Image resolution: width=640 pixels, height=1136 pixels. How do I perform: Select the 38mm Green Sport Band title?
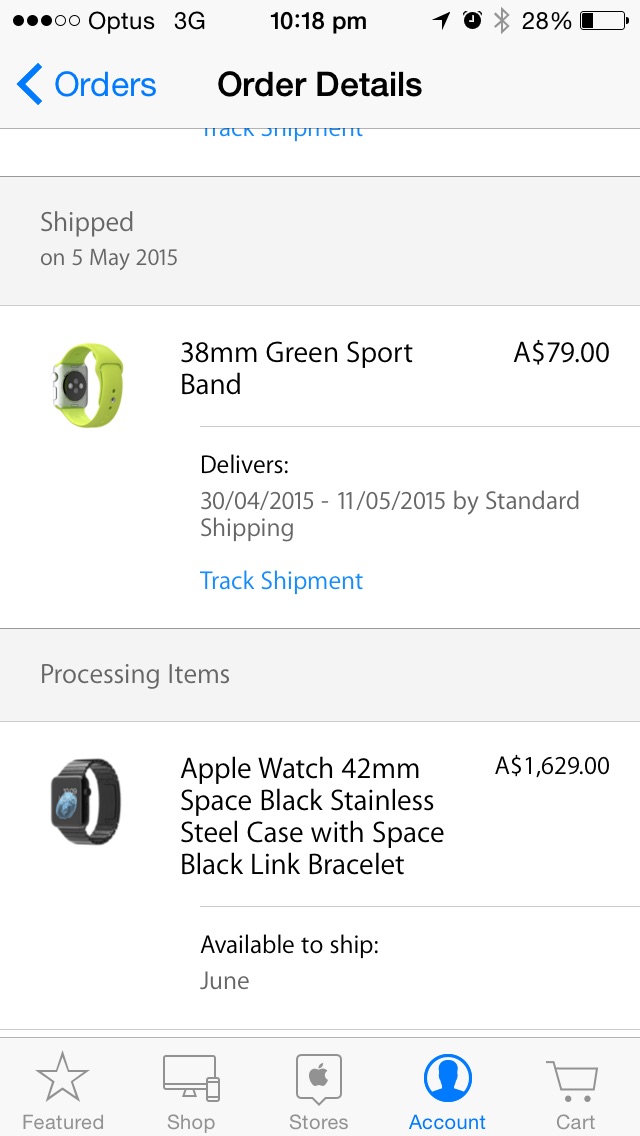[x=296, y=368]
